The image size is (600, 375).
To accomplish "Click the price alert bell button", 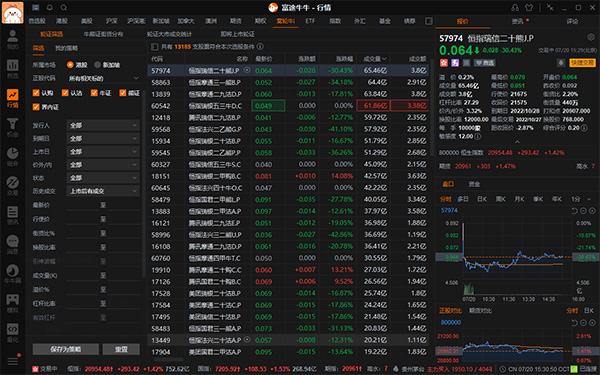I will coord(561,63).
